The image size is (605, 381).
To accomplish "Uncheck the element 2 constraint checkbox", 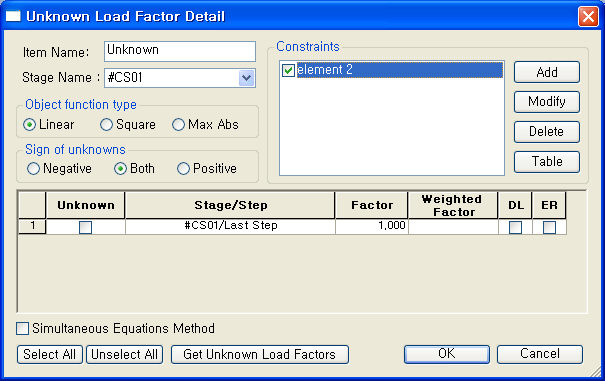I will click(x=288, y=70).
